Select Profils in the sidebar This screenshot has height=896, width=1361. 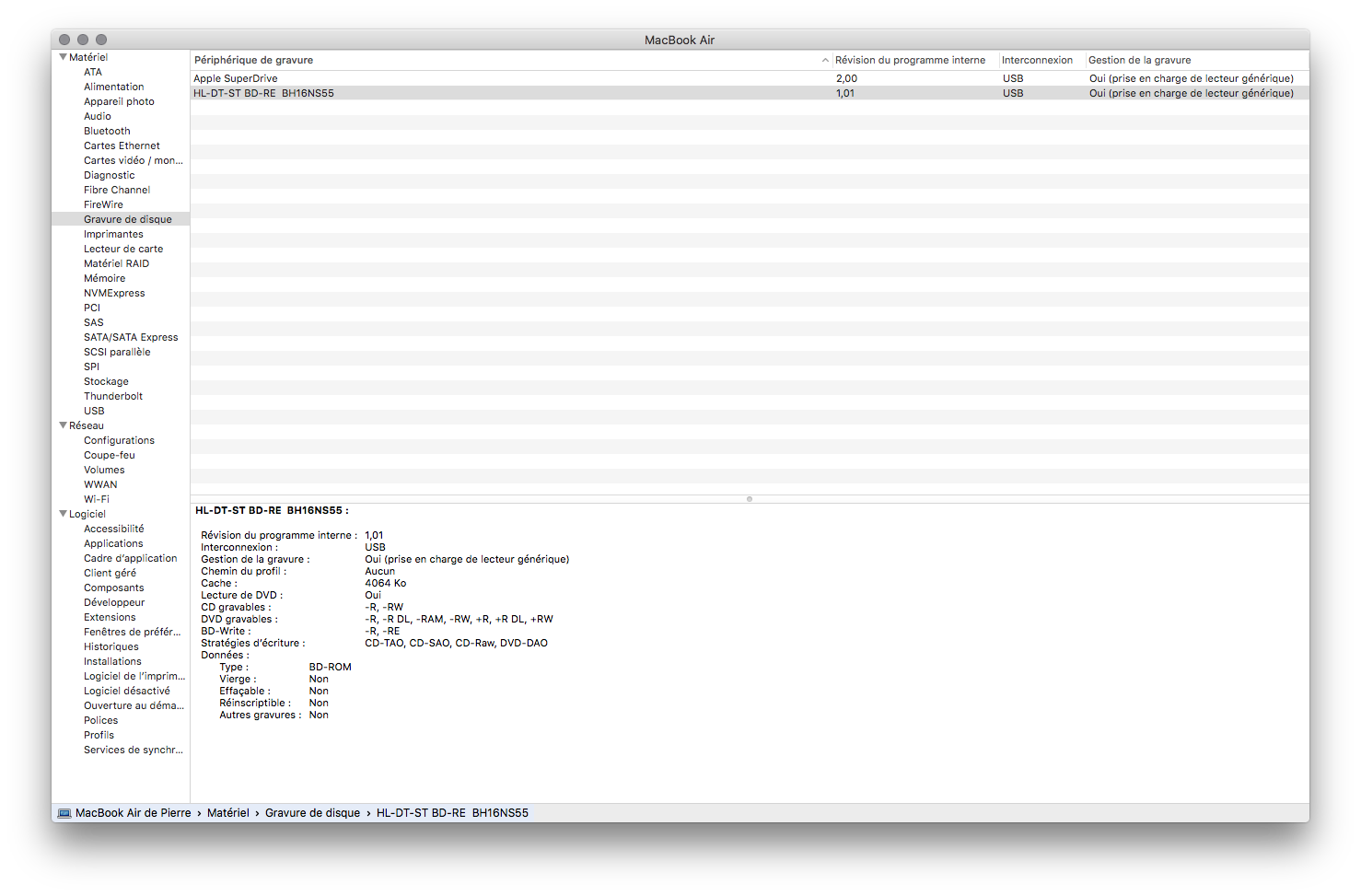[99, 735]
